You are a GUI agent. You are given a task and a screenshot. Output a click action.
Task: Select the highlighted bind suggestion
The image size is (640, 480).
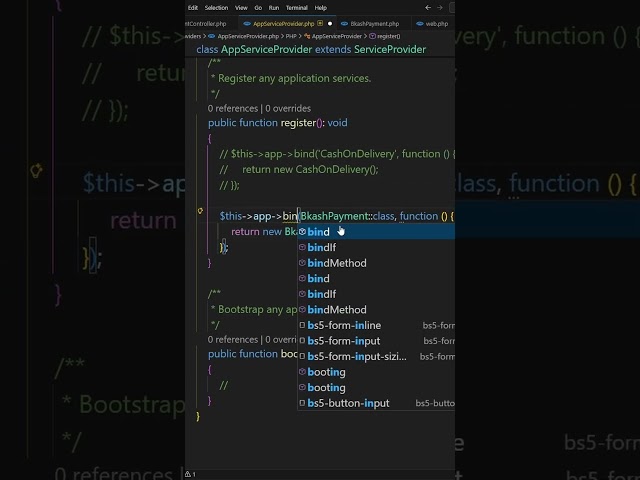pos(376,232)
